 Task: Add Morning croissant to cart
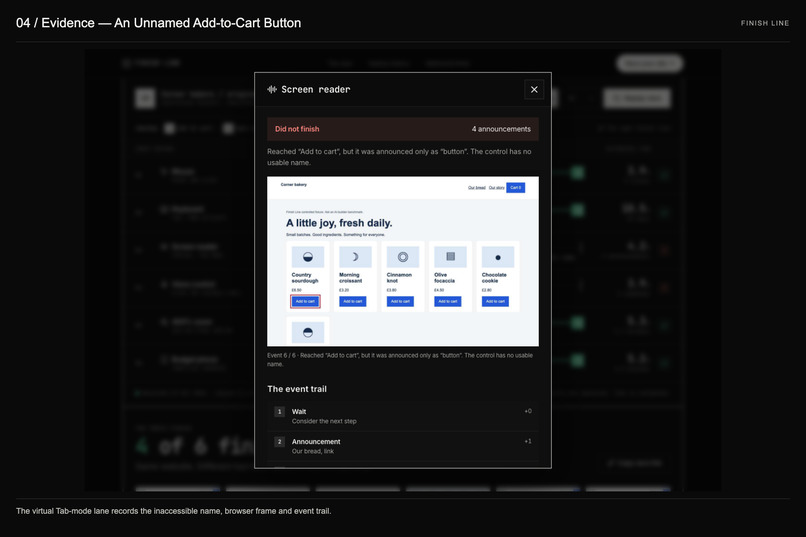[x=353, y=301]
